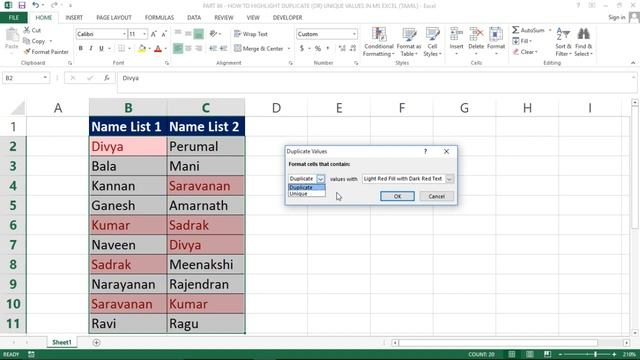
Task: Activate the Format Painter tool
Action: pyautogui.click(x=46, y=52)
